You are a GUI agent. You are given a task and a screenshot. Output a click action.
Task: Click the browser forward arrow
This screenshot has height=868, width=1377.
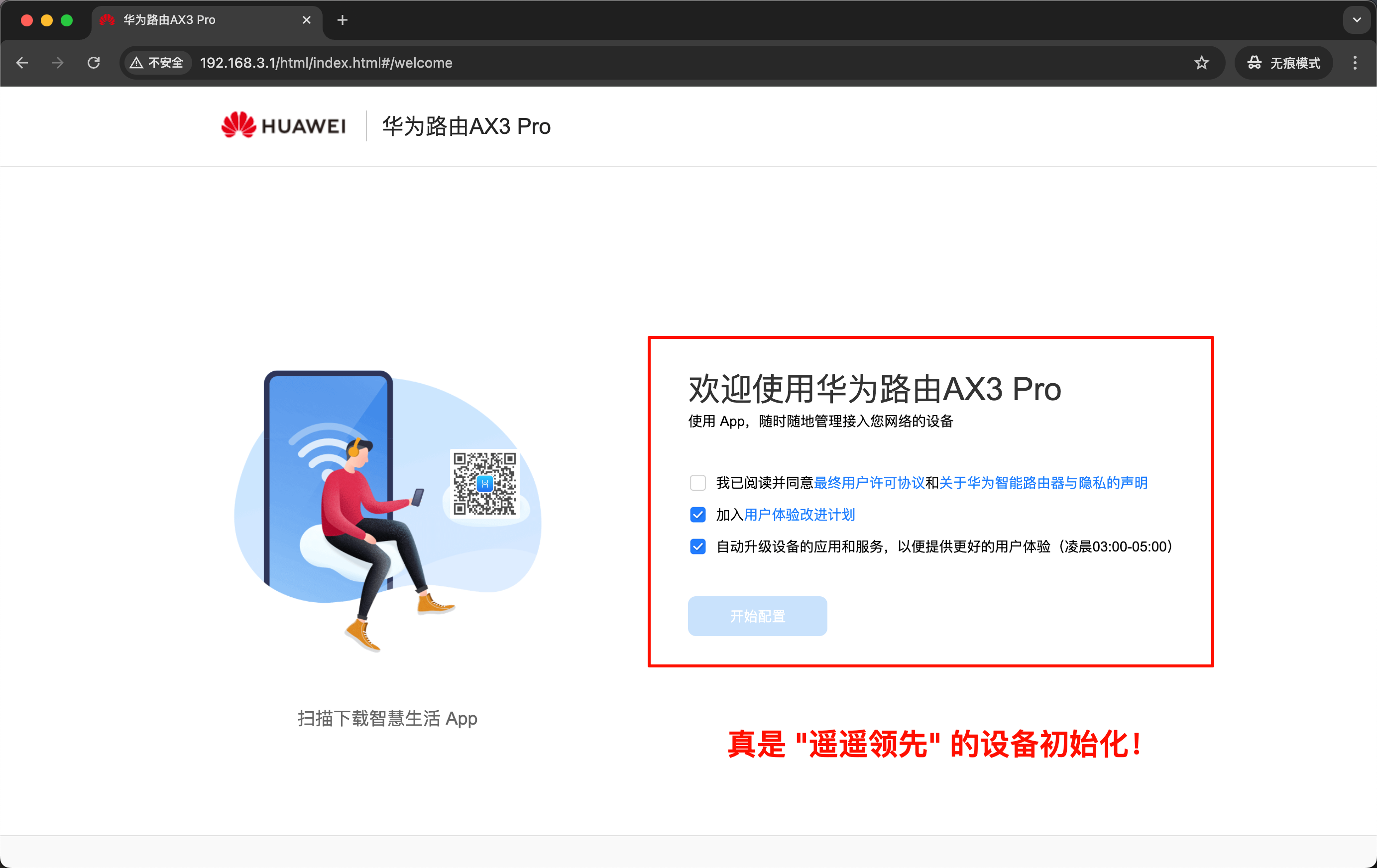[58, 63]
